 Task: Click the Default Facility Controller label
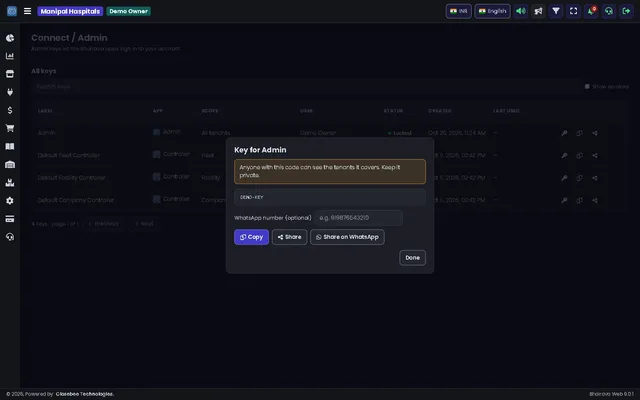click(71, 178)
